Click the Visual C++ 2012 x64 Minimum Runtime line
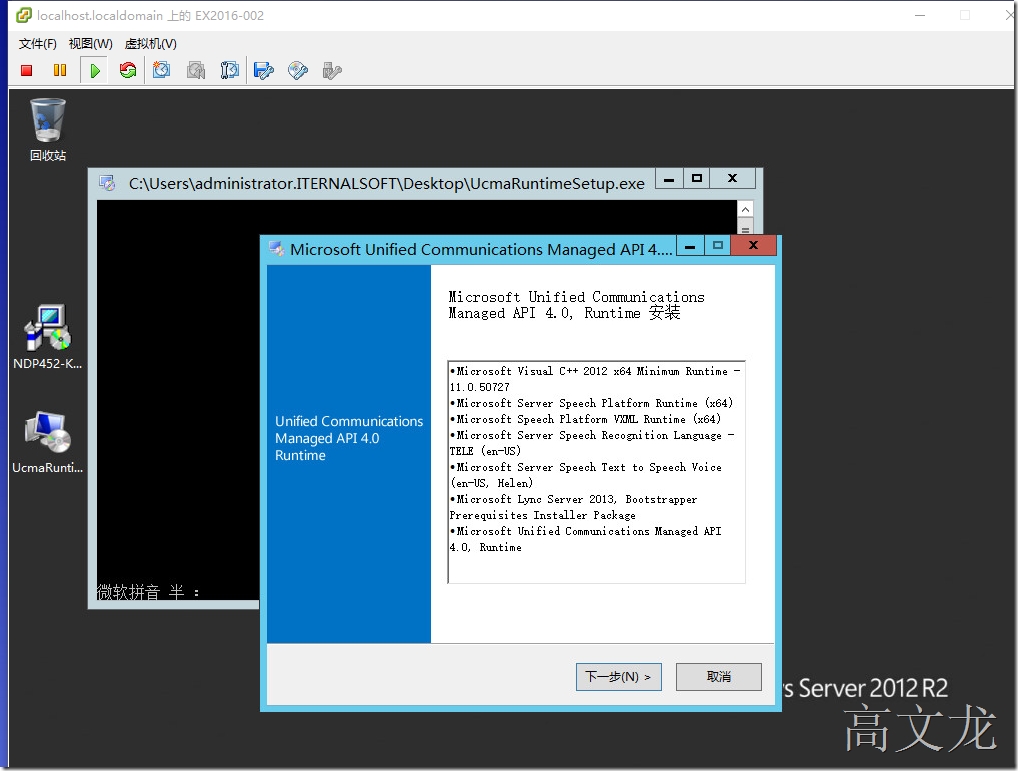Viewport: 1018px width, 771px height. 595,379
